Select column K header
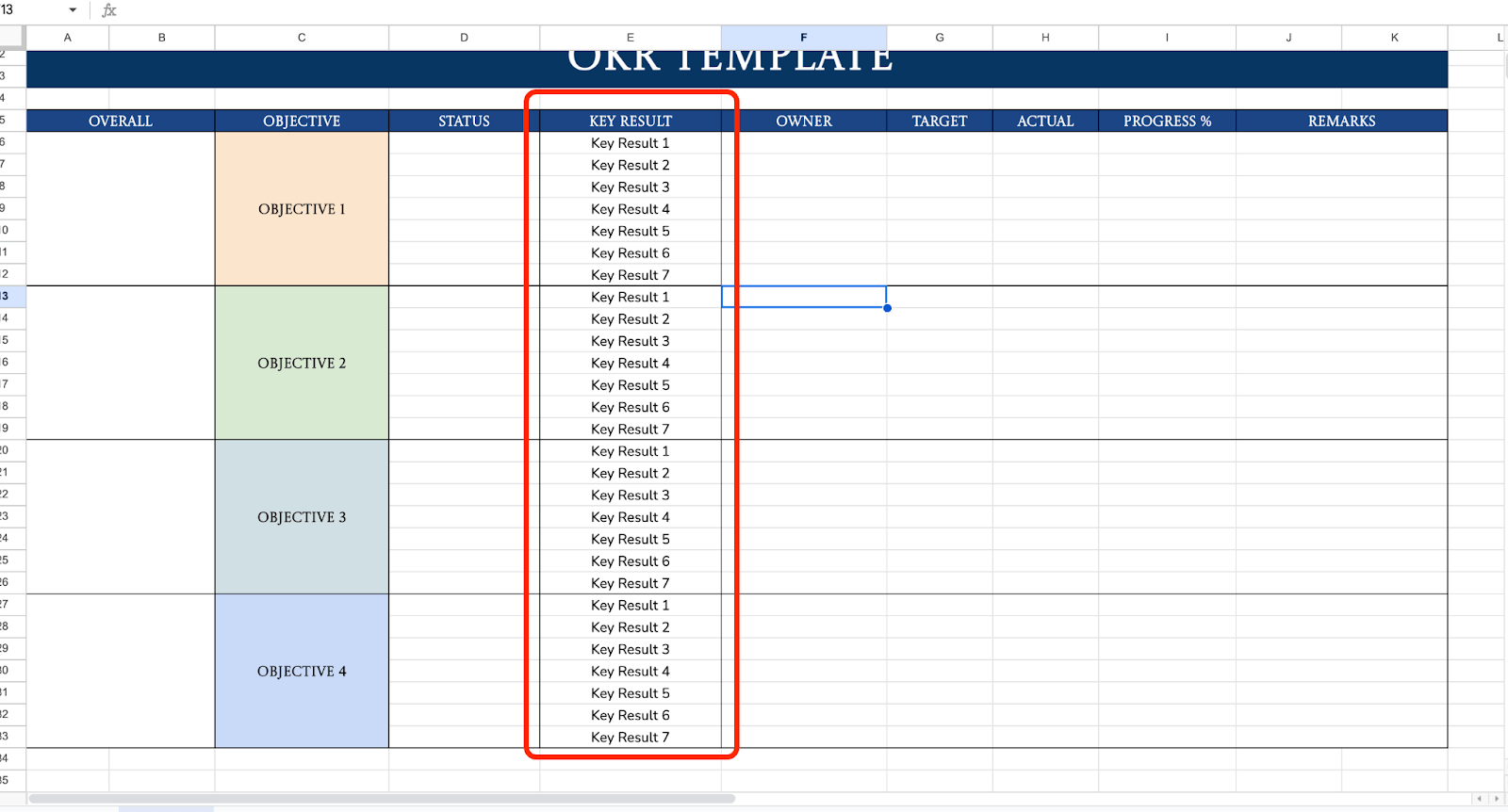 click(x=1394, y=38)
